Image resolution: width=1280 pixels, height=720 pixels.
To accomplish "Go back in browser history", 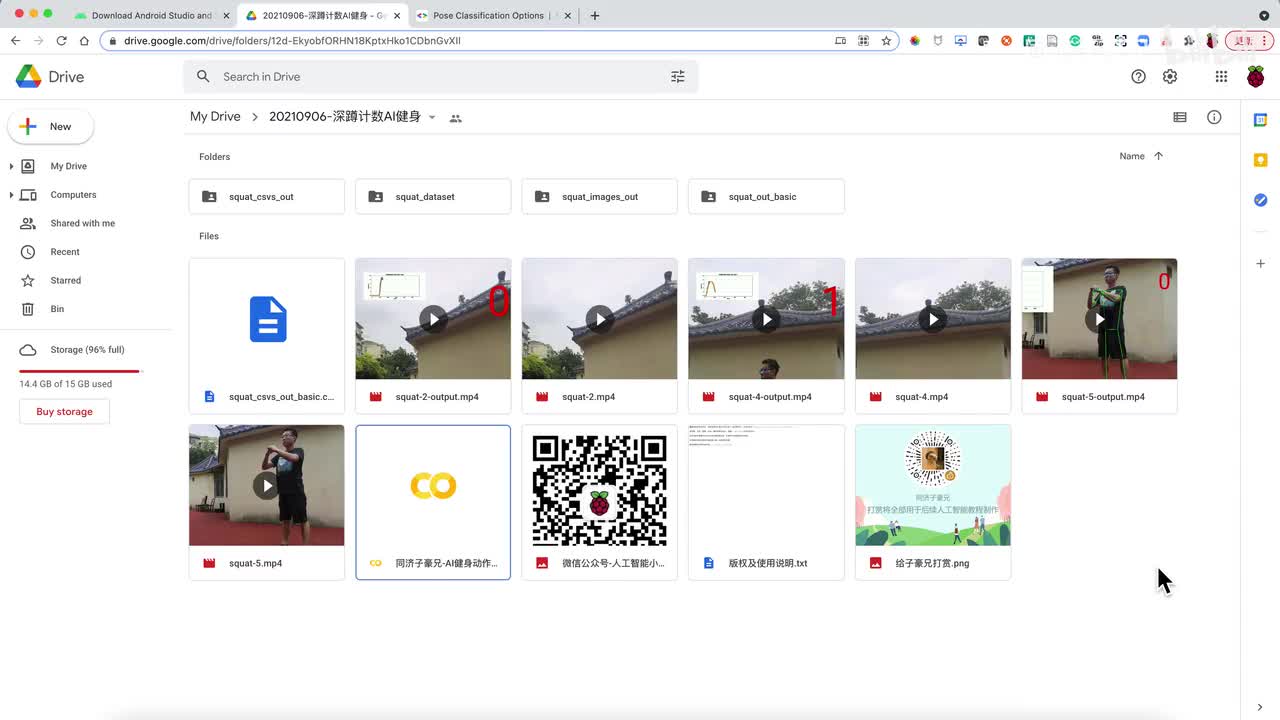I will (15, 41).
